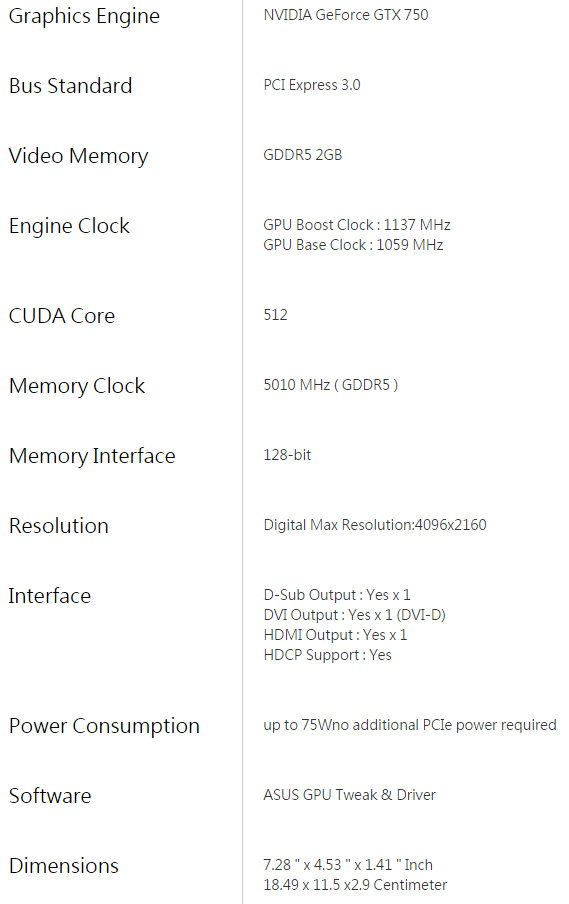Click the PCI Express 3.0 value
This screenshot has height=904, width=569.
312,85
